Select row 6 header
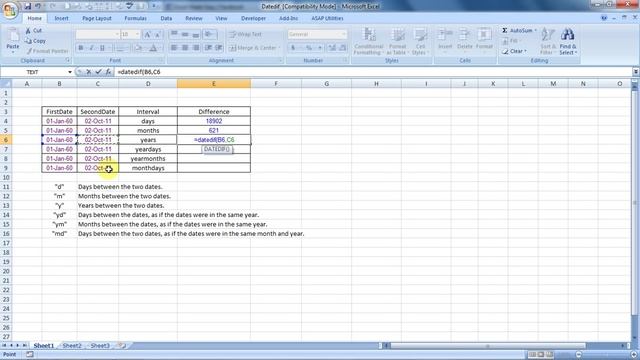The width and height of the screenshot is (640, 360). coord(6,140)
